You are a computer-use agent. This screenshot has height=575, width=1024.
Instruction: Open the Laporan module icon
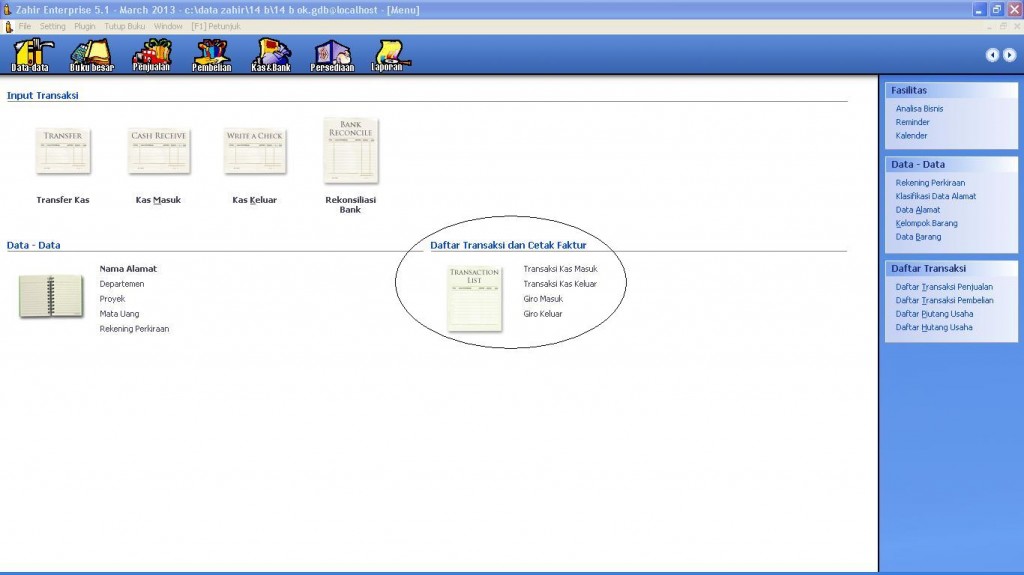pos(387,55)
